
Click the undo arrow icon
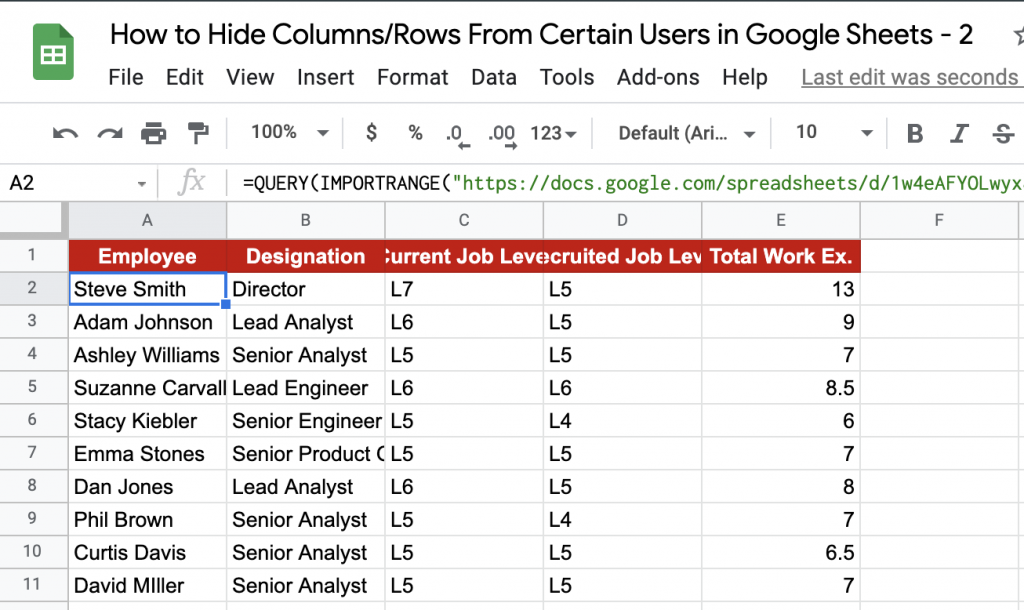click(66, 133)
